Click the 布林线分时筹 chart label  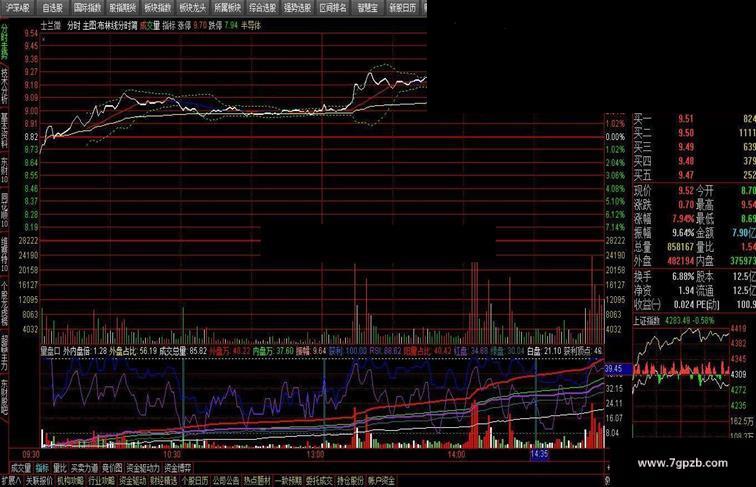[117, 26]
